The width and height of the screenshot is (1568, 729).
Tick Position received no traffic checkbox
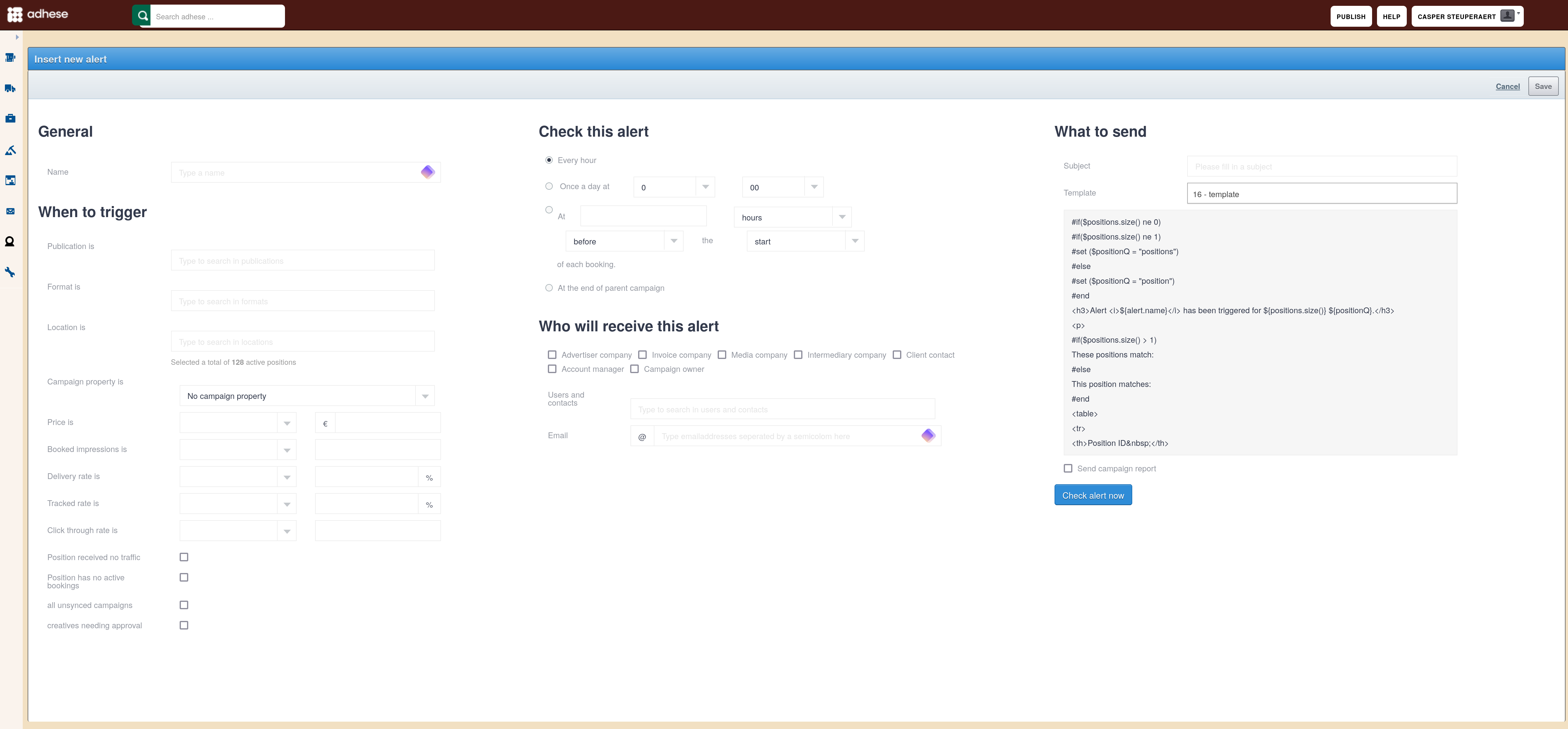(184, 557)
